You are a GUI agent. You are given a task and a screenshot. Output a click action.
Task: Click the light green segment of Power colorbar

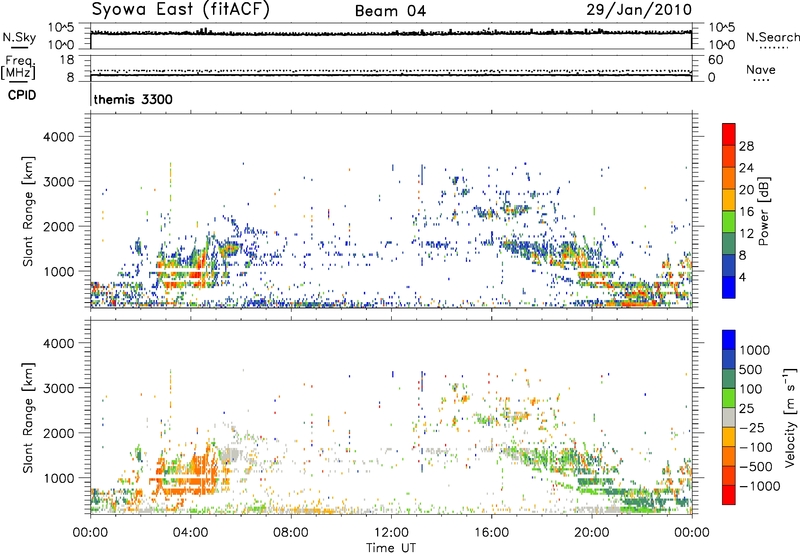tap(729, 222)
